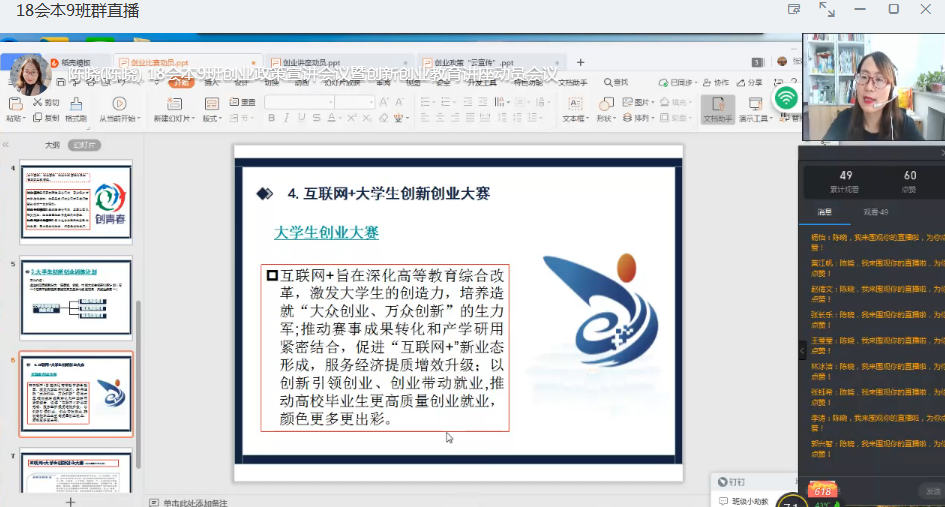The height and width of the screenshot is (507, 945).
Task: Insert a text box (文本框)
Action: click(x=574, y=104)
